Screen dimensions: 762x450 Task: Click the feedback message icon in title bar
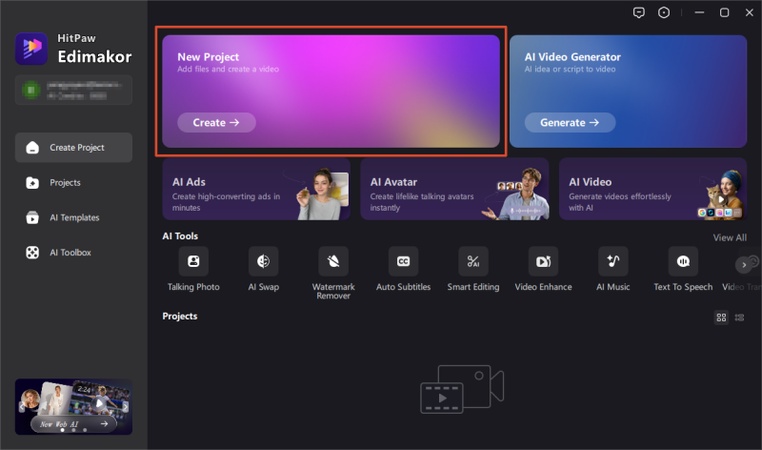click(639, 13)
